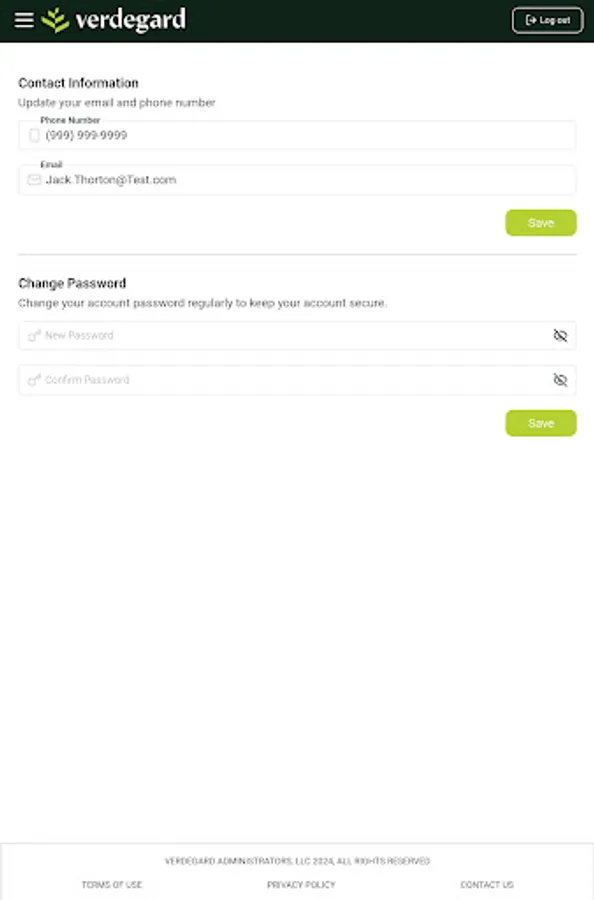The width and height of the screenshot is (594, 900).
Task: Open Contact Us from the footer
Action: [x=486, y=884]
